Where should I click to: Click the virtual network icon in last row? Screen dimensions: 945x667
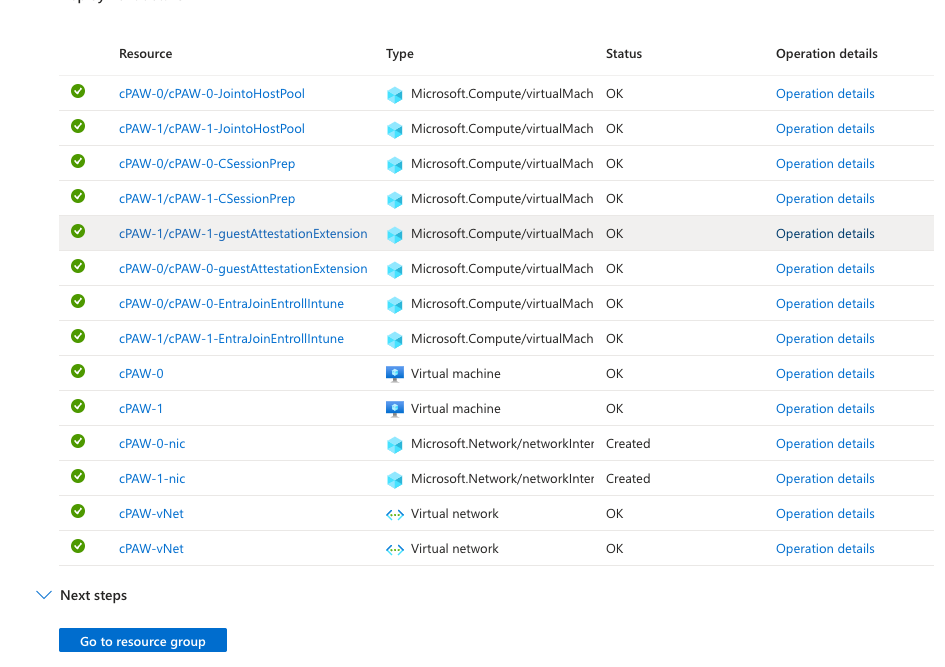click(395, 550)
